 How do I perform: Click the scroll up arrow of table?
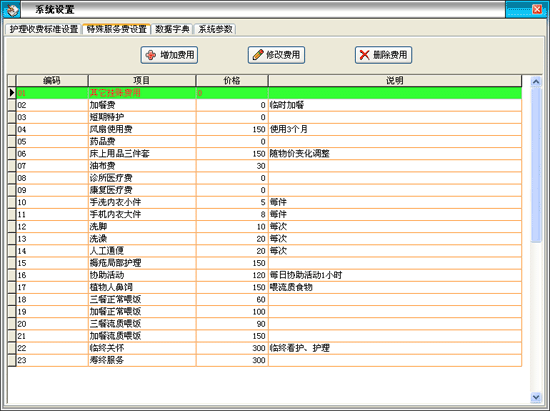(536, 82)
